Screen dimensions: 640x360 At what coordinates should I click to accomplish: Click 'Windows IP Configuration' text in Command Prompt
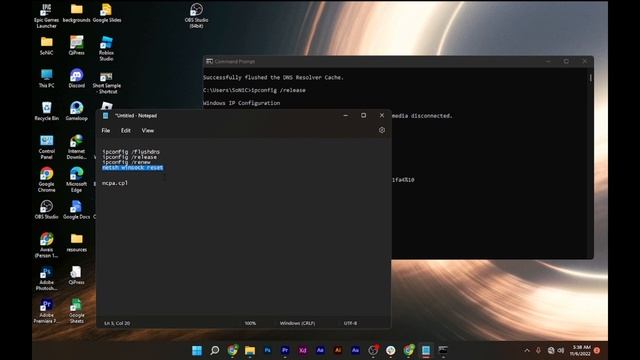point(242,103)
